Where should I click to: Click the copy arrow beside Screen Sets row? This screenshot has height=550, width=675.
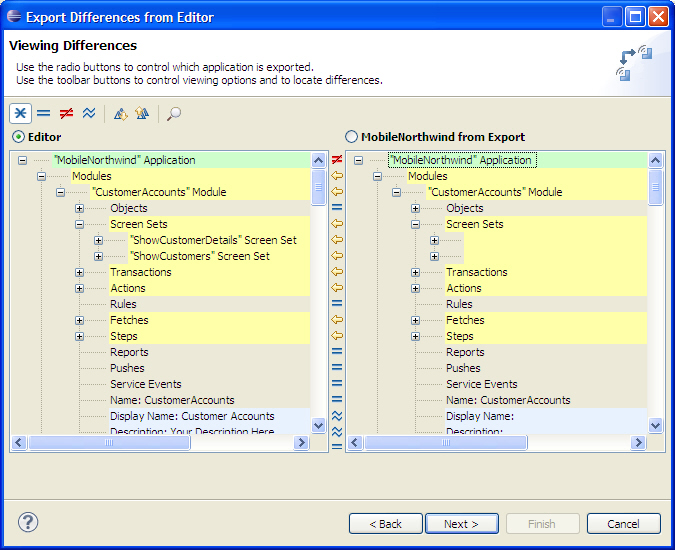pyautogui.click(x=337, y=224)
